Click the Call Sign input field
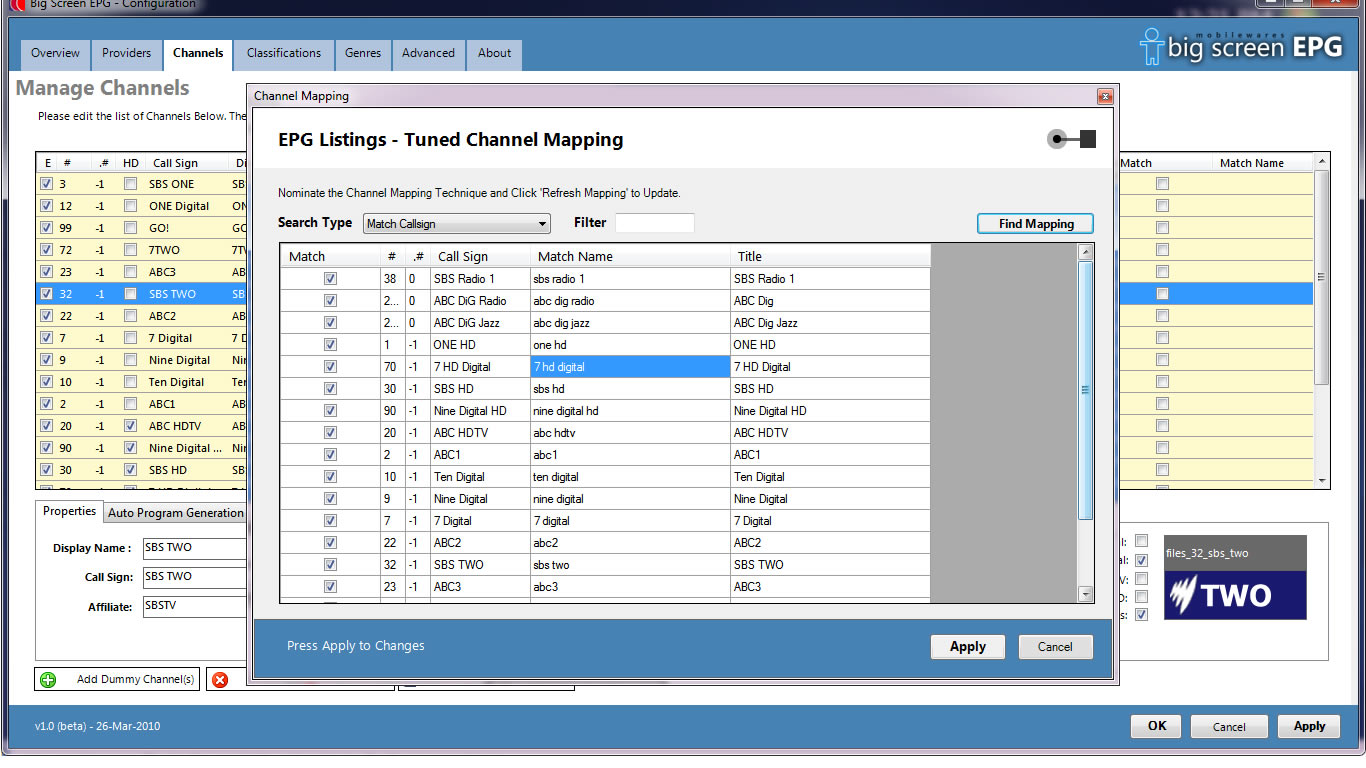The width and height of the screenshot is (1366, 768). tap(195, 577)
